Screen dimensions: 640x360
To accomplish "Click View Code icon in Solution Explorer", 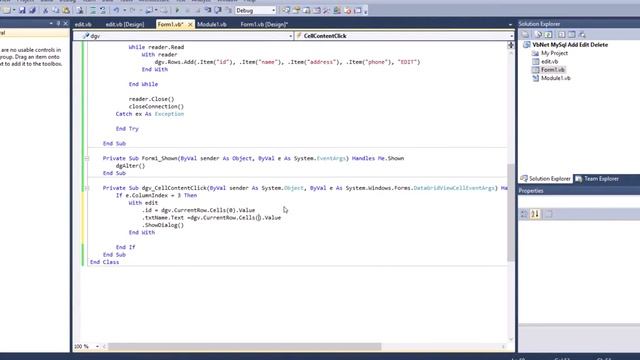I will (x=562, y=35).
